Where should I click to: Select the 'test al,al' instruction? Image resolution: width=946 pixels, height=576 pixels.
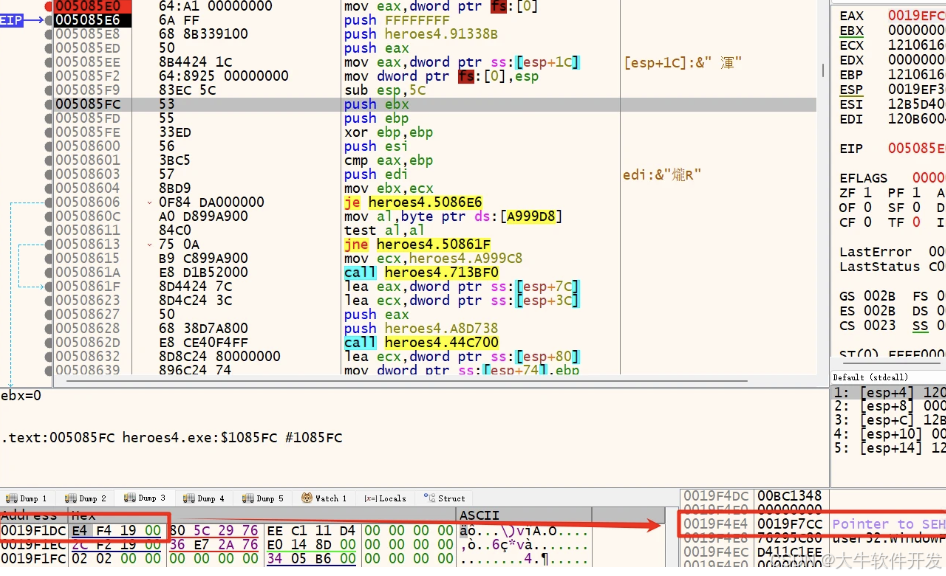point(384,230)
